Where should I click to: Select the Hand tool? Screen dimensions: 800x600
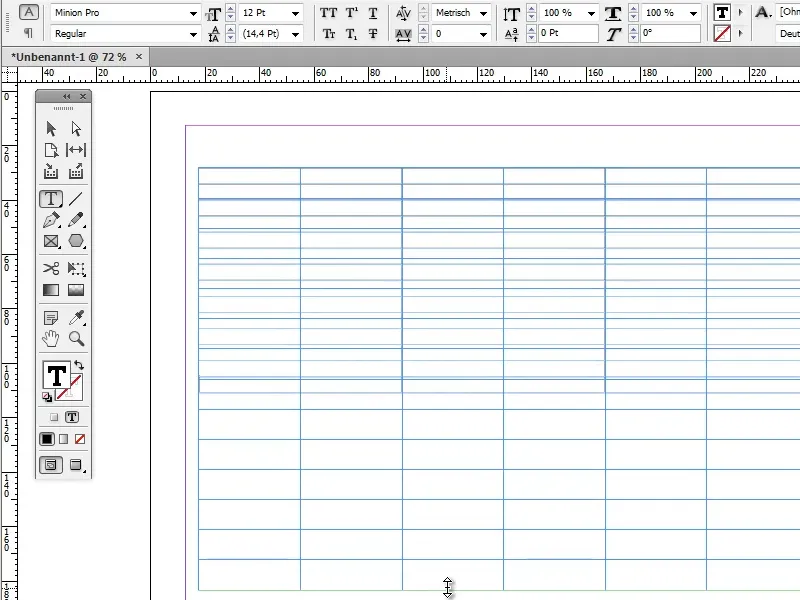(51, 339)
